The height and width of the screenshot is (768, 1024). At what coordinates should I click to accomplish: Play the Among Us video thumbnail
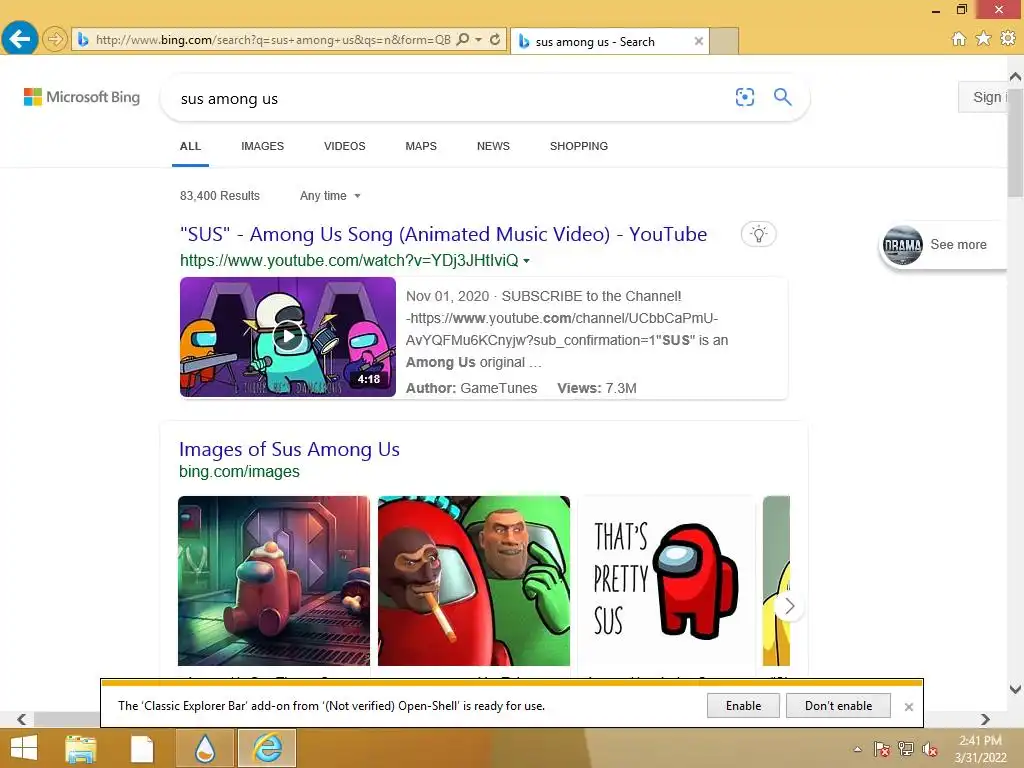288,337
